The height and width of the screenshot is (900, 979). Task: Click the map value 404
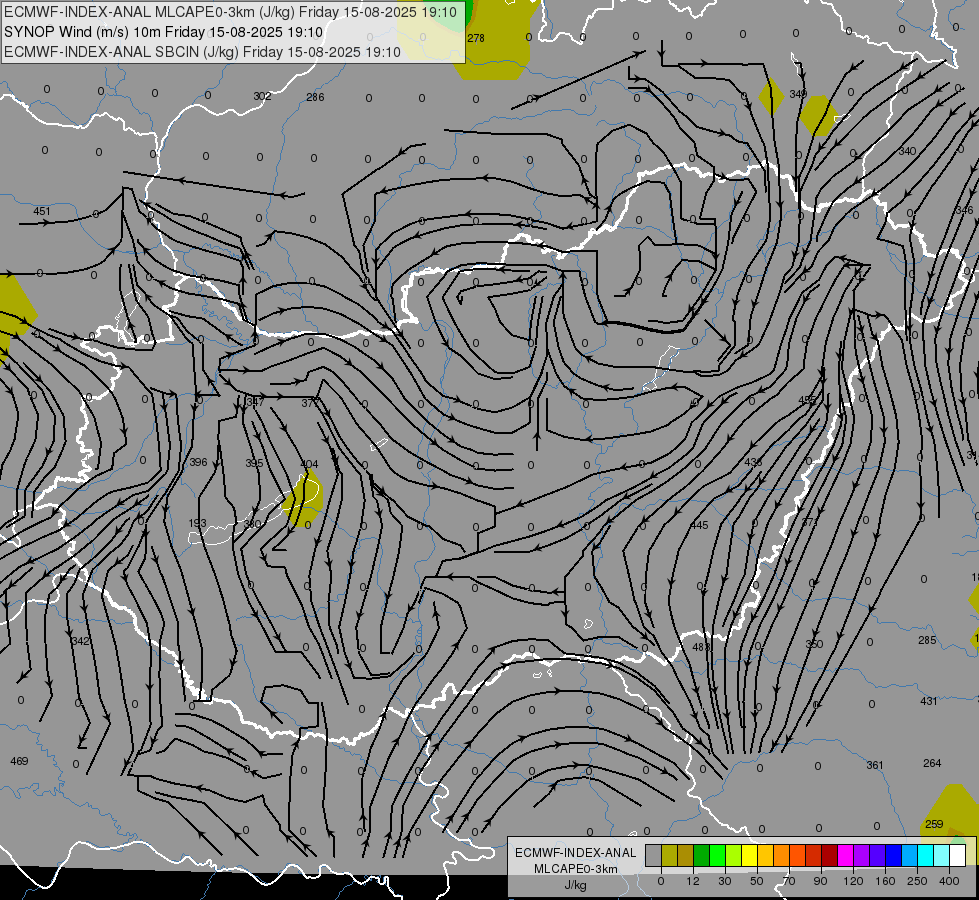coord(309,464)
